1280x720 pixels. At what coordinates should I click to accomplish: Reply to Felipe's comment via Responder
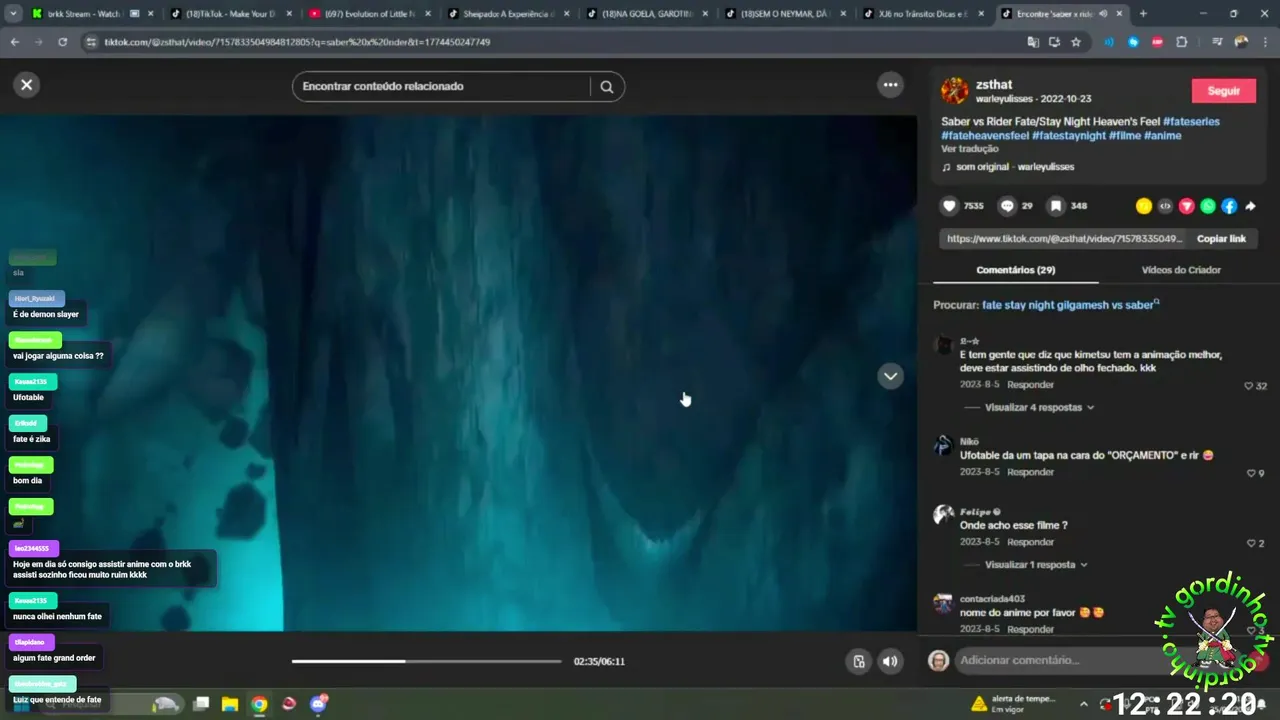(1030, 542)
